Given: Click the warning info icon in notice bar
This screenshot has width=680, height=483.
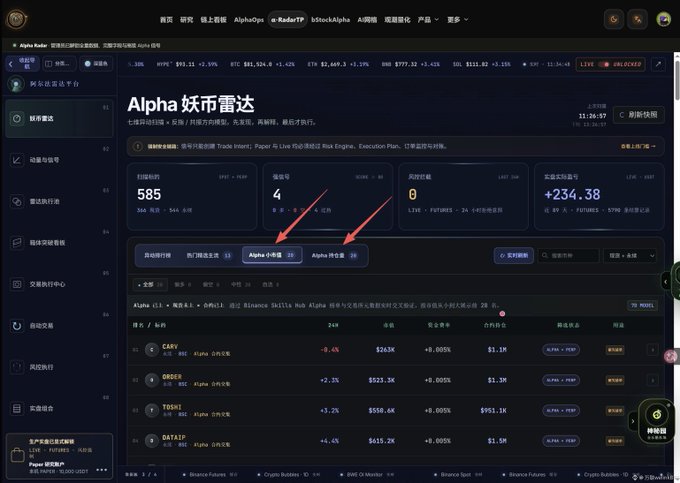Looking at the screenshot, I should (x=137, y=147).
